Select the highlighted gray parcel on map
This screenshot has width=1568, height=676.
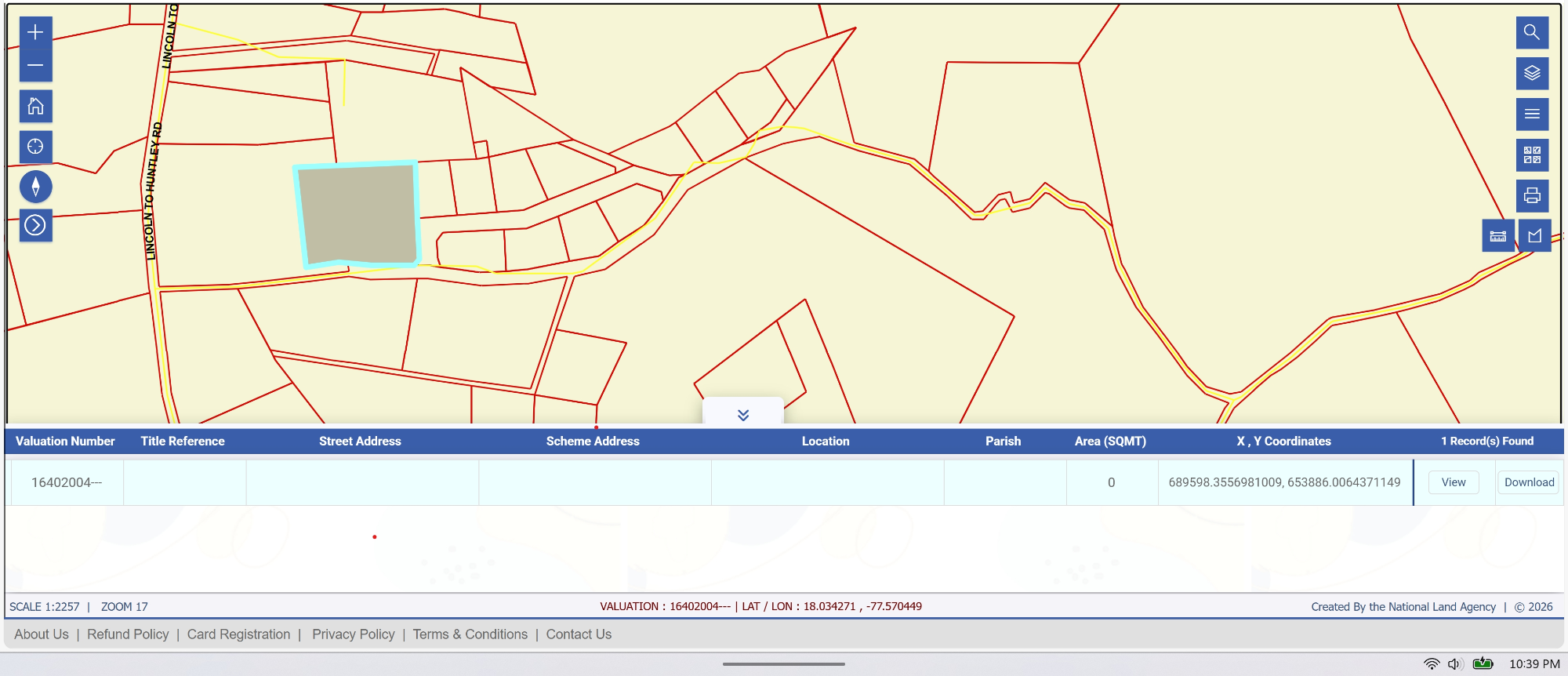[x=358, y=213]
